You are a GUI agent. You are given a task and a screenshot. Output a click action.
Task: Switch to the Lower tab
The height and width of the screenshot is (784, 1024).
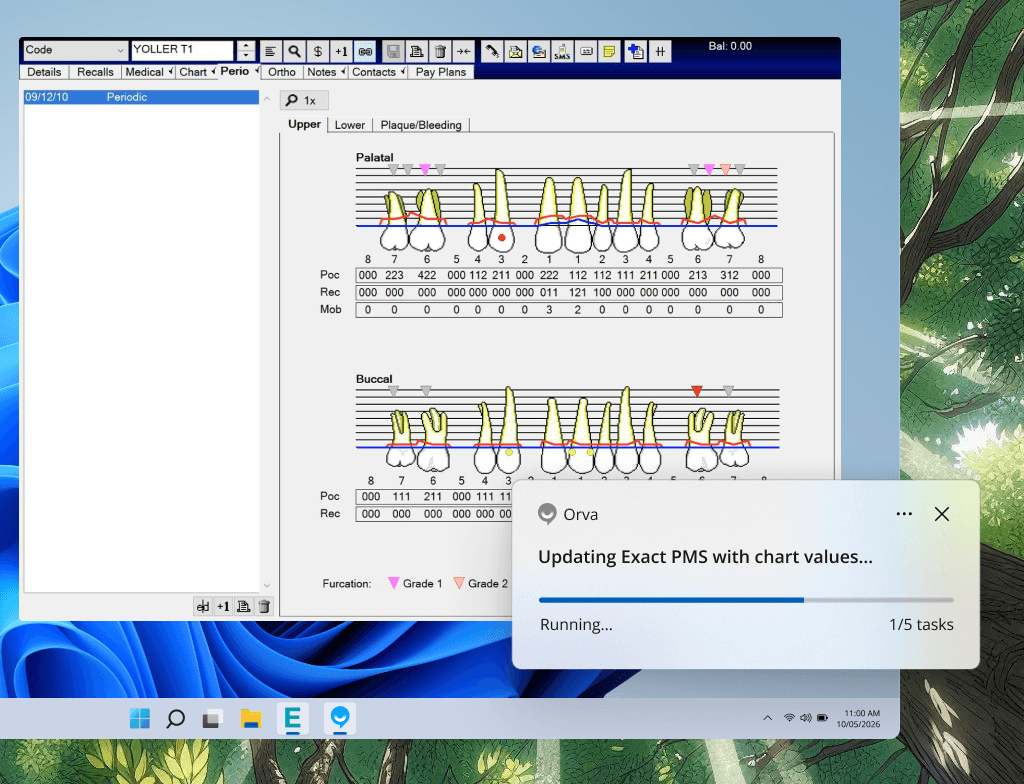[x=349, y=125]
